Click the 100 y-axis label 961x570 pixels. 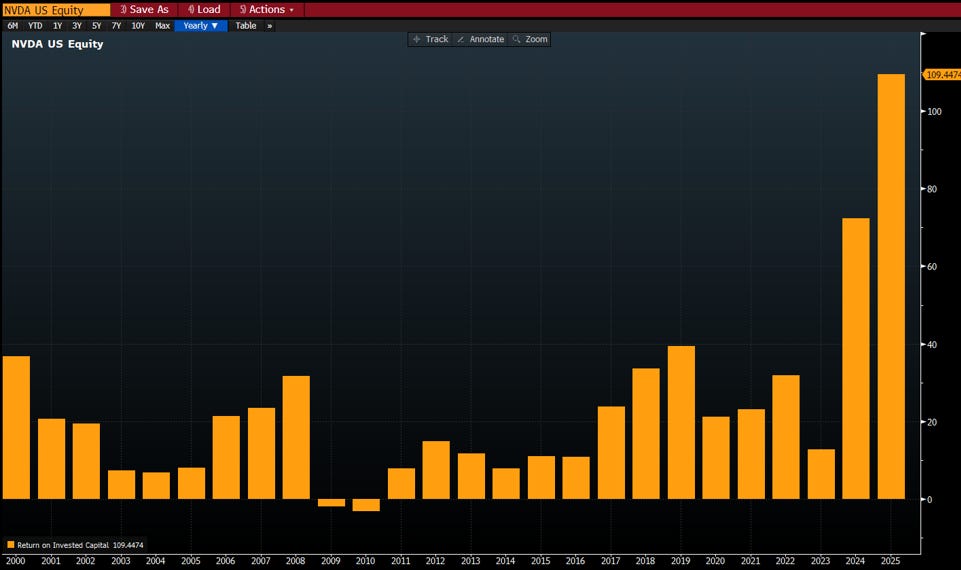pos(934,112)
